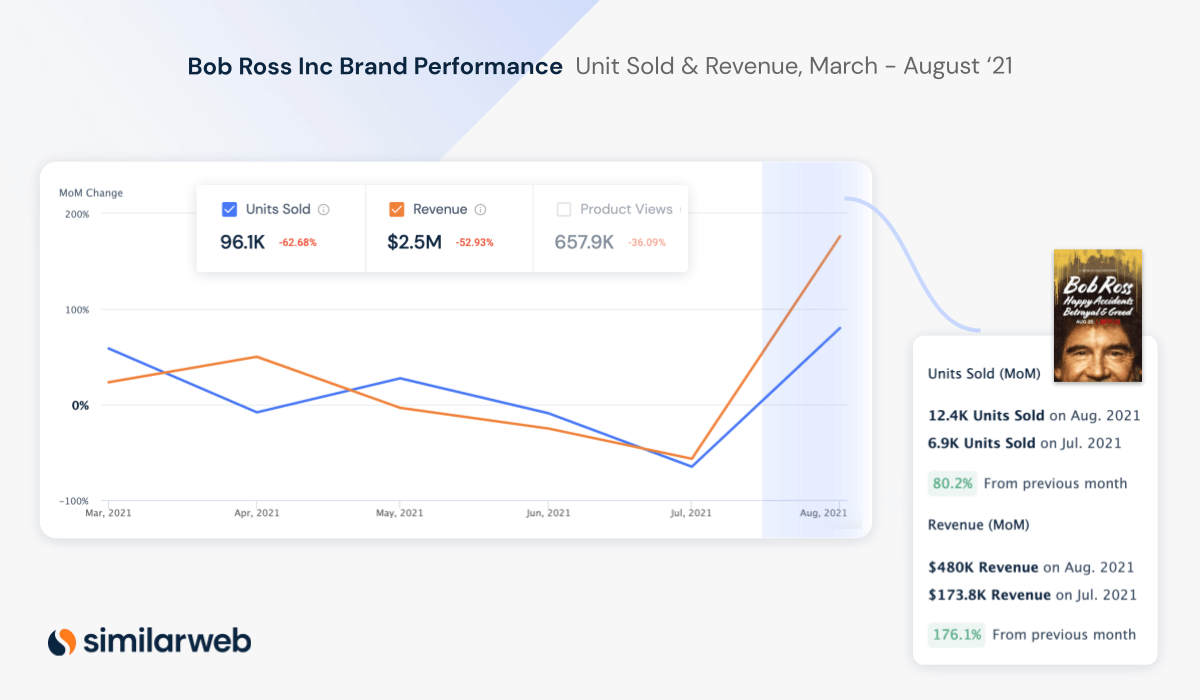Click the Similarweb wordmark text
This screenshot has height=700, width=1200.
(167, 641)
